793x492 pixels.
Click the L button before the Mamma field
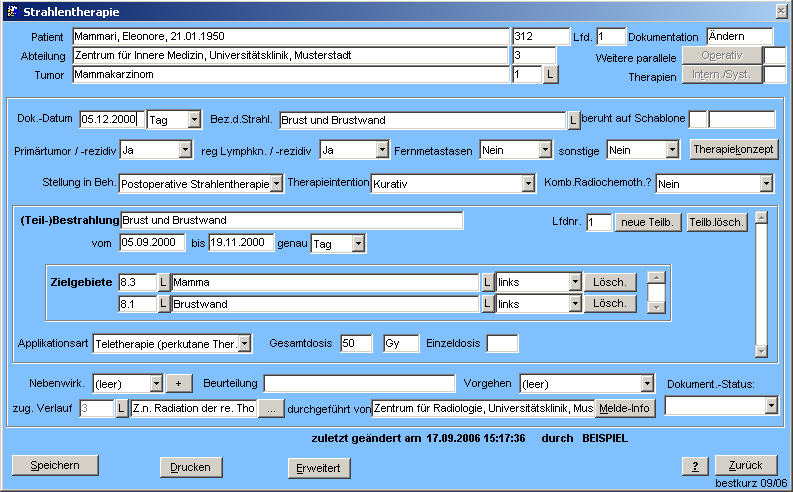click(163, 282)
